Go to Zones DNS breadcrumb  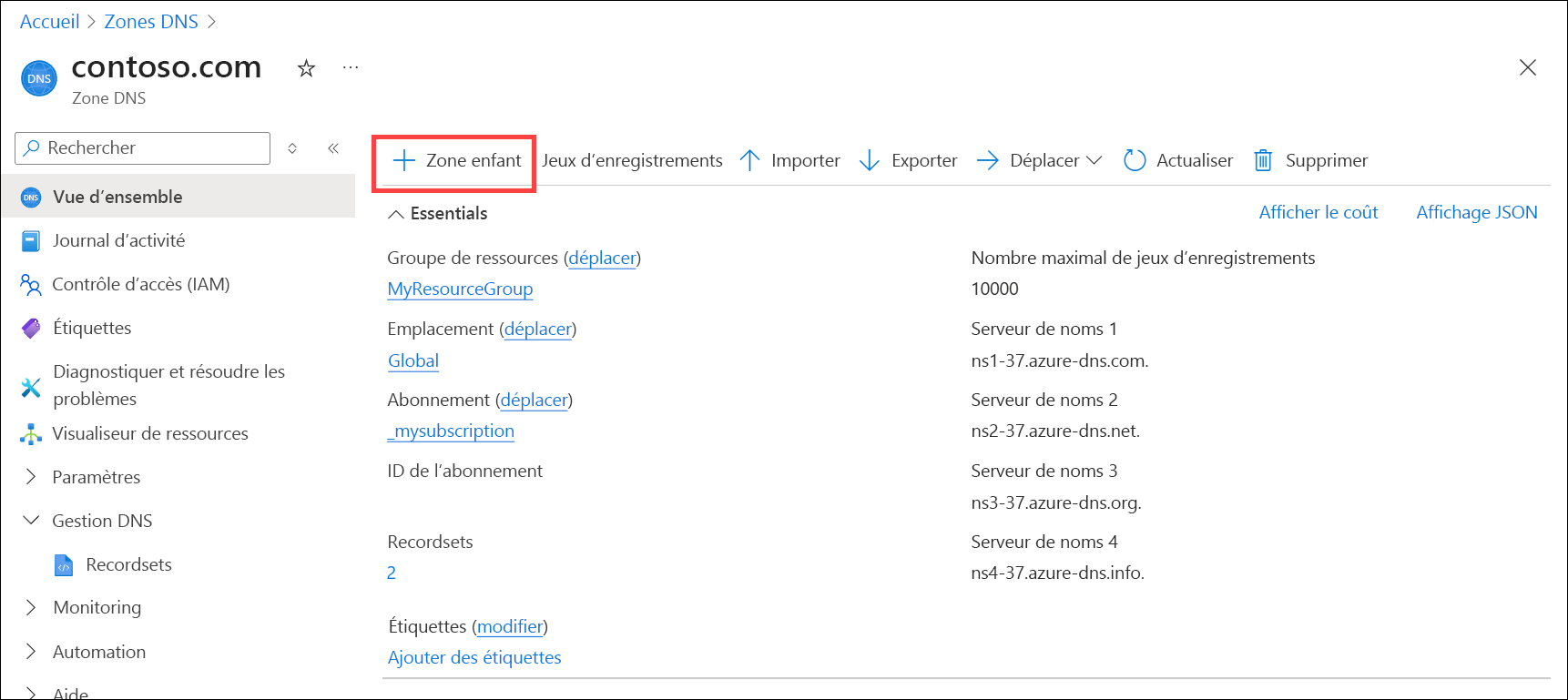(x=151, y=22)
